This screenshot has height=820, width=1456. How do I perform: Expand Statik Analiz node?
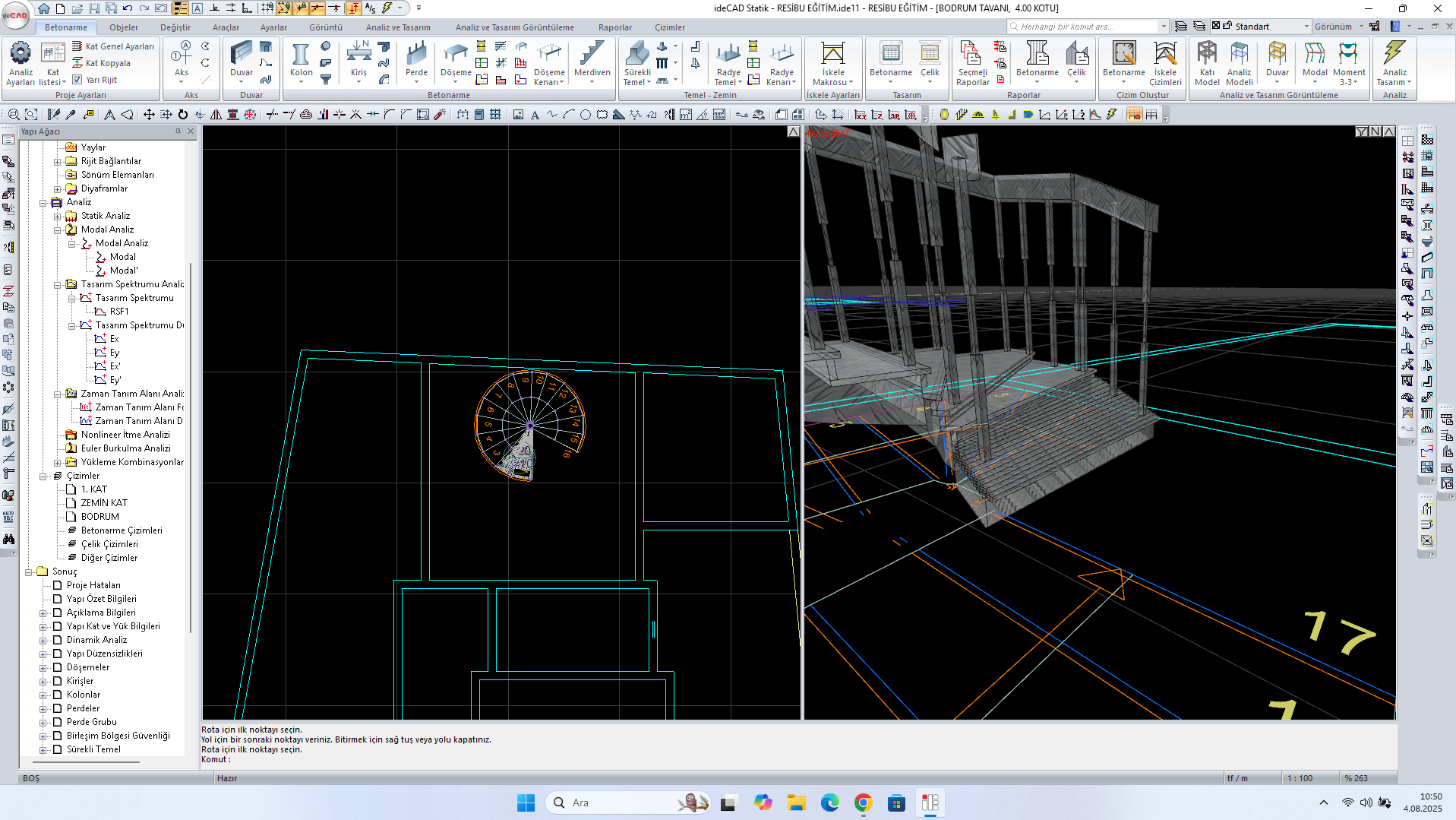pos(57,217)
